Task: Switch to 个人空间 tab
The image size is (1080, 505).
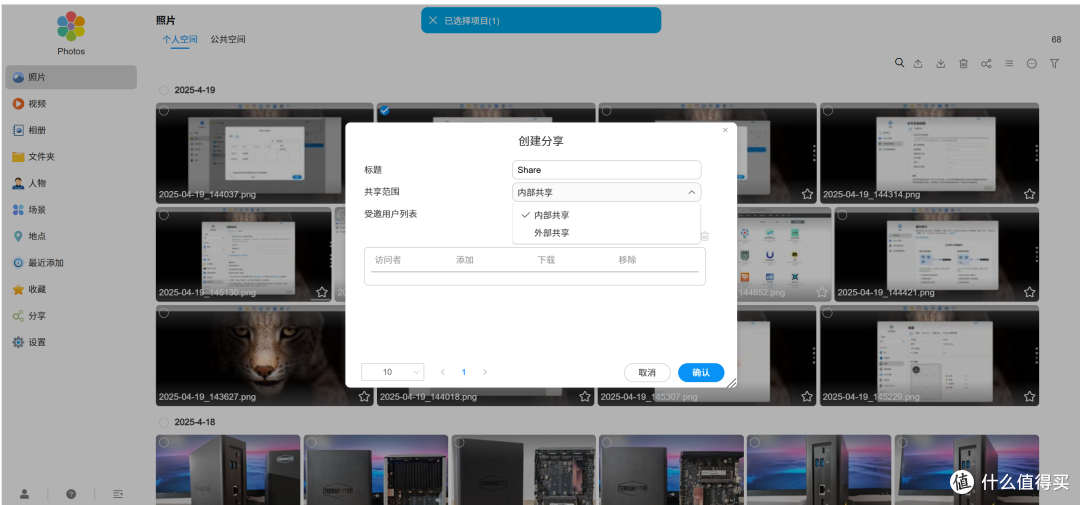Action: 180,40
